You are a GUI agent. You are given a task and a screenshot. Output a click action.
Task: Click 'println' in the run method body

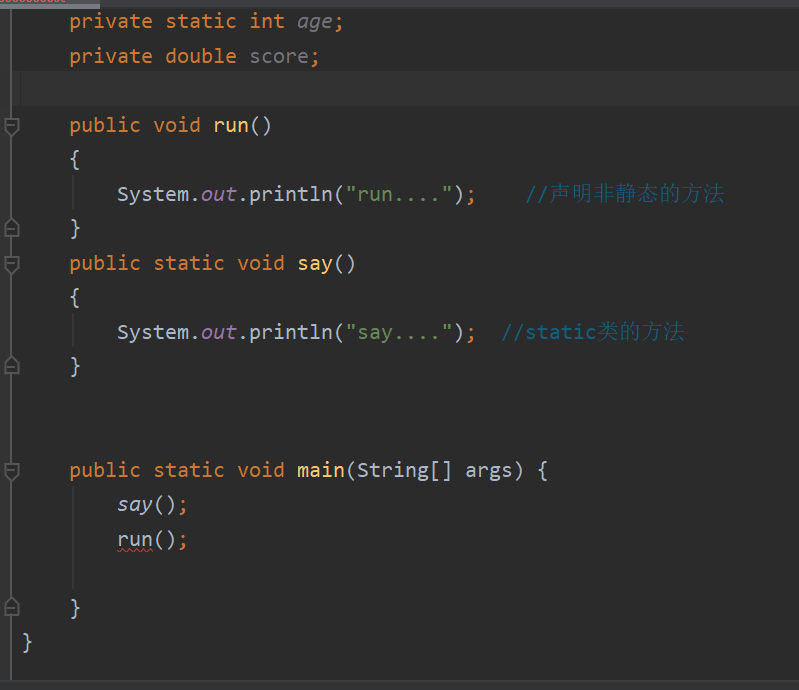tap(290, 194)
